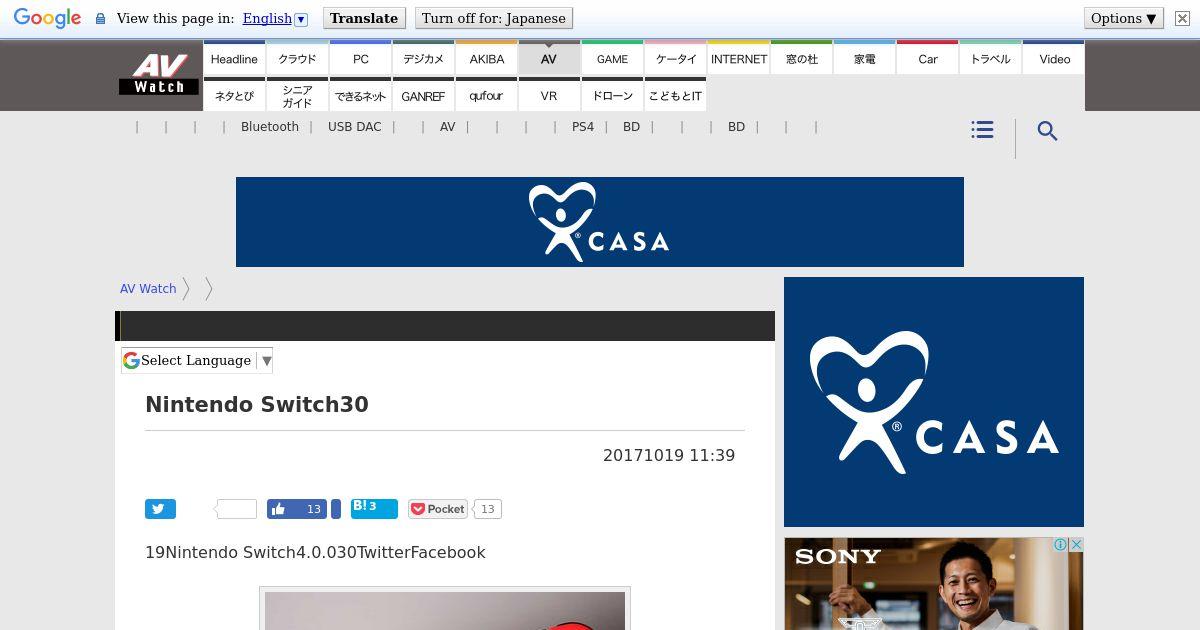Click the USB DAC category link
Viewport: 1200px width, 630px height.
355,127
